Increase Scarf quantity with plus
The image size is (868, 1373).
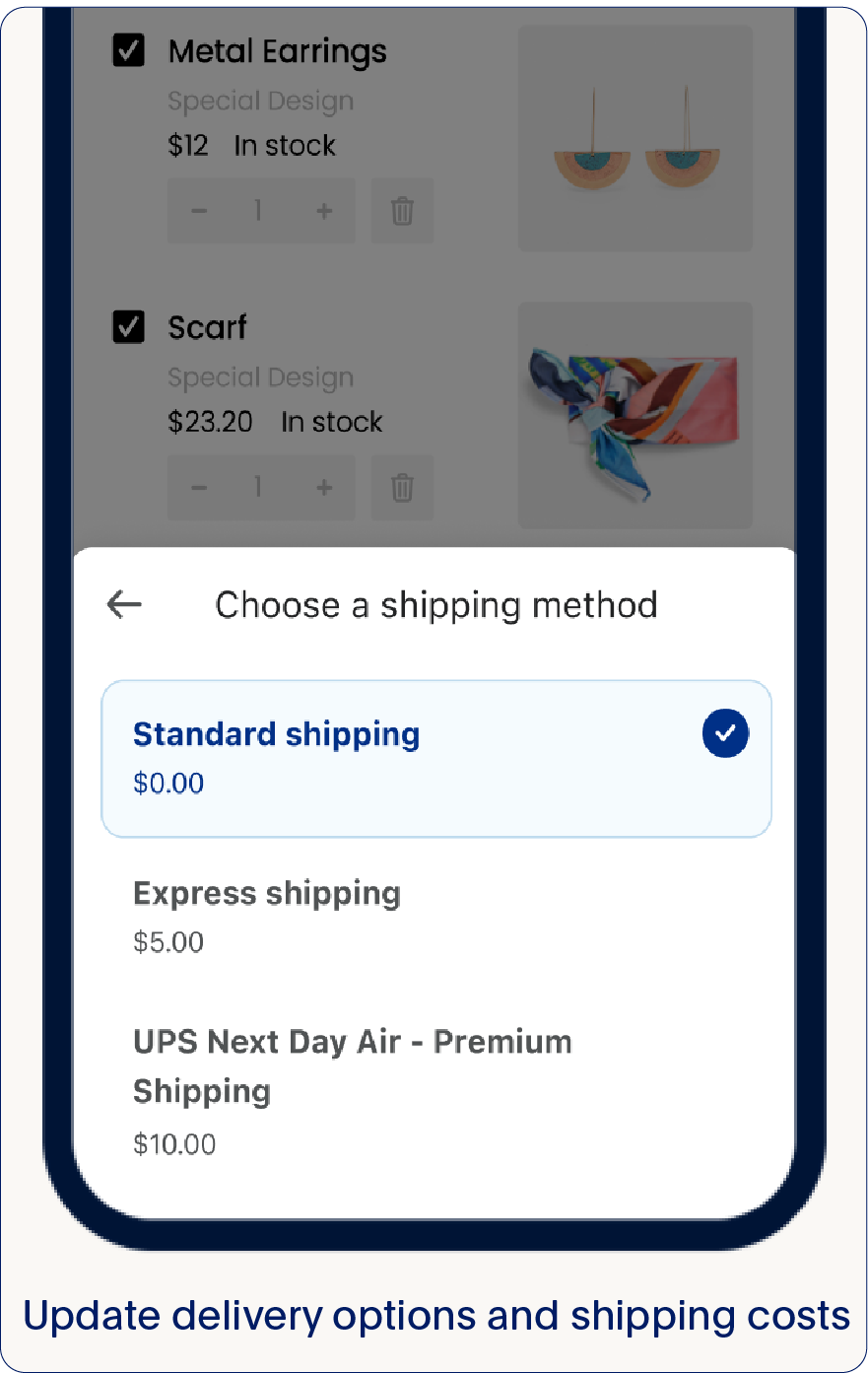click(324, 488)
